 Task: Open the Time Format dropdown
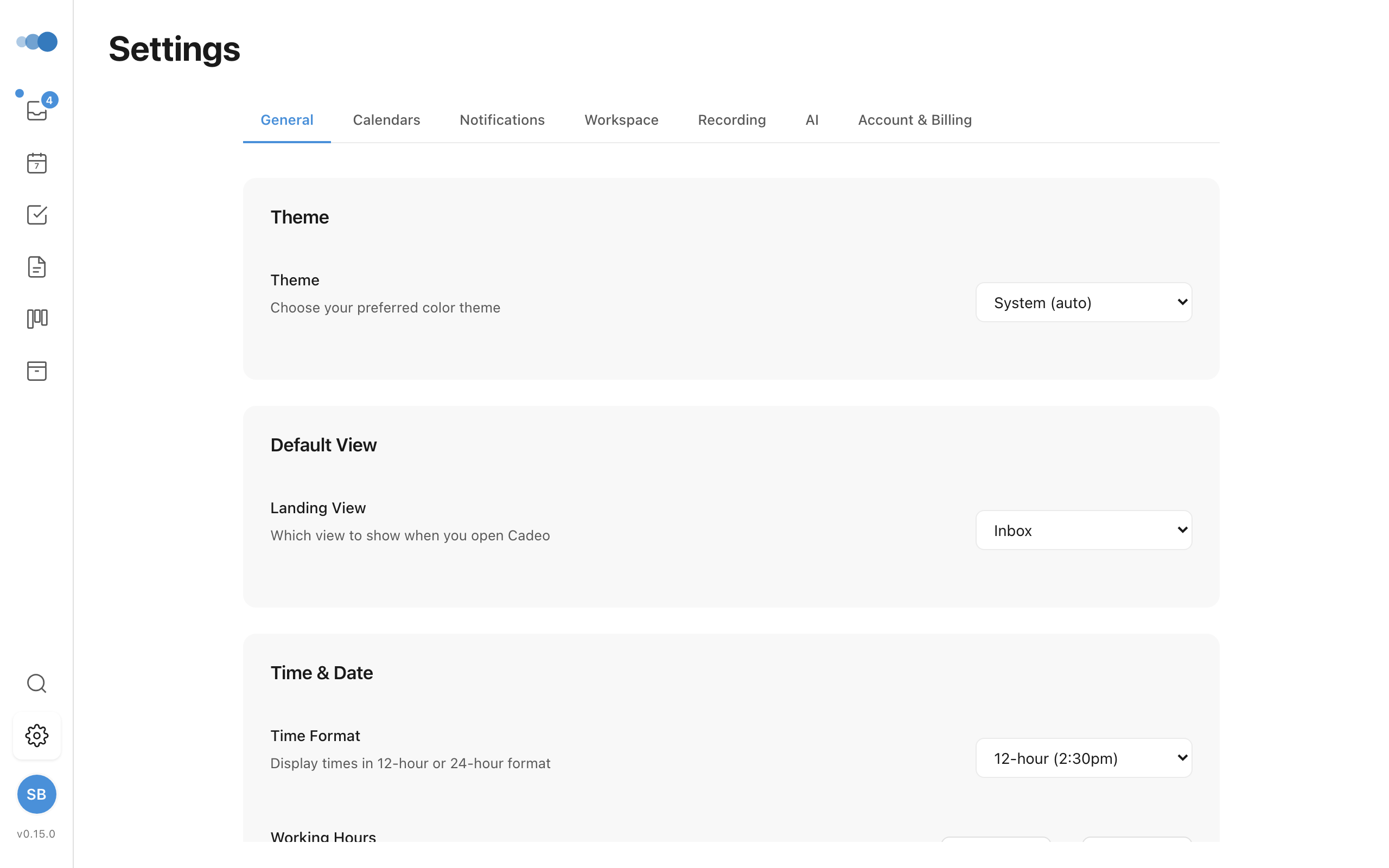click(1082, 758)
